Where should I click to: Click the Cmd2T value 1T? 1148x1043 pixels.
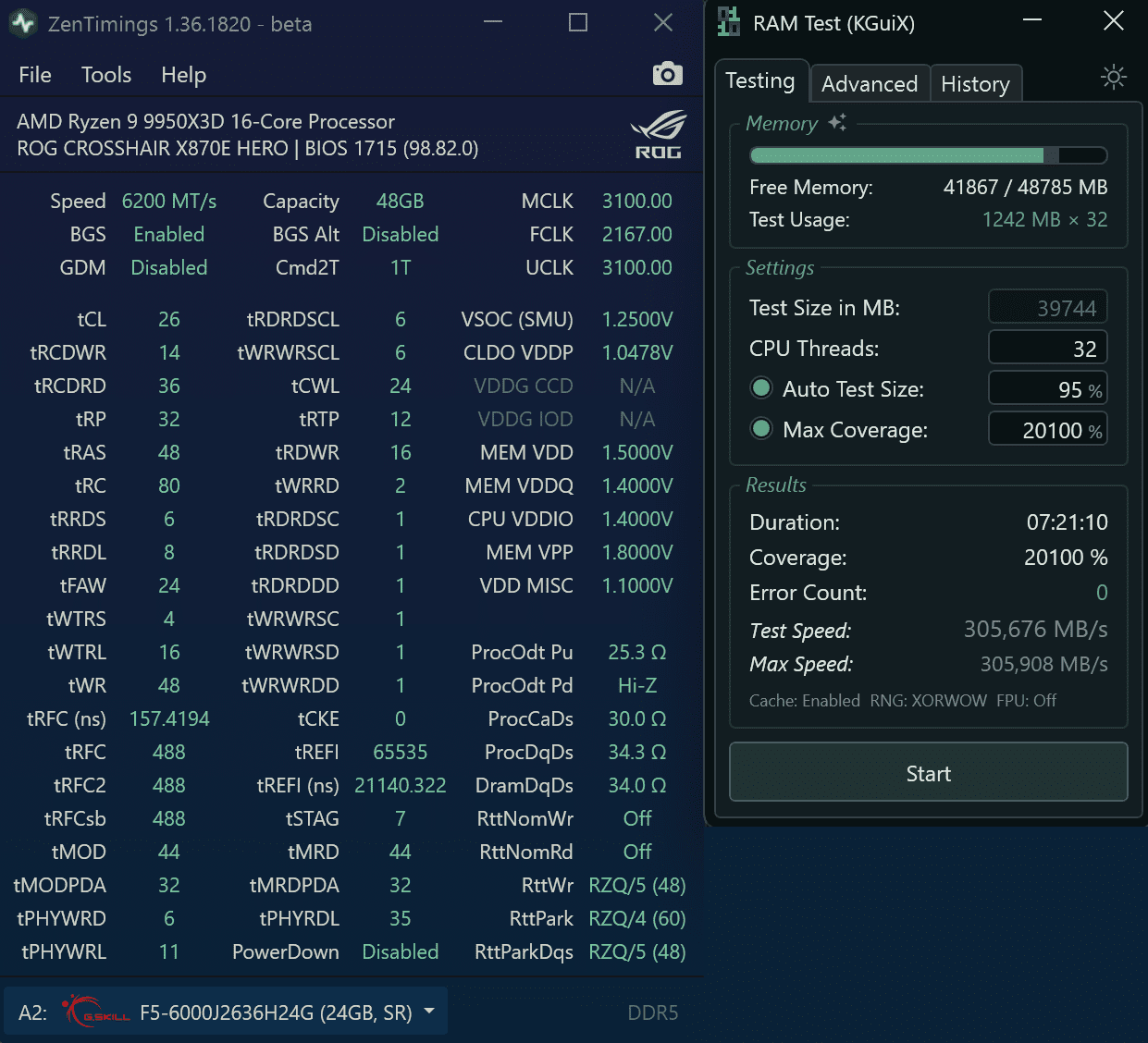click(x=400, y=267)
